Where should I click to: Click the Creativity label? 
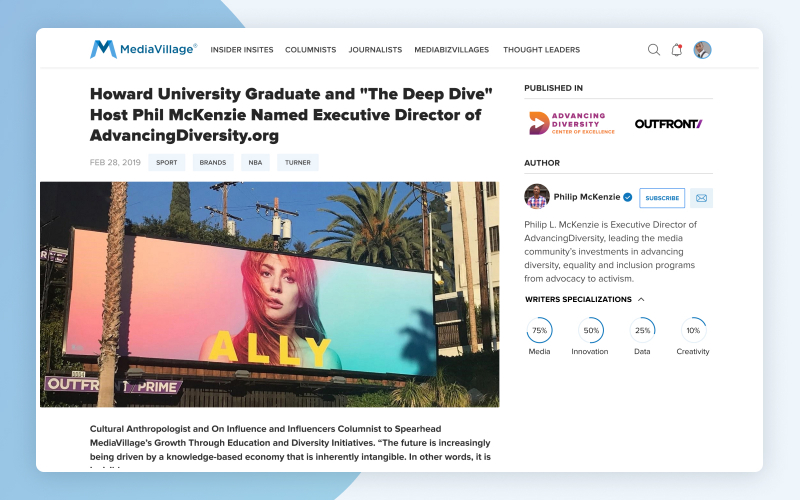pos(693,352)
